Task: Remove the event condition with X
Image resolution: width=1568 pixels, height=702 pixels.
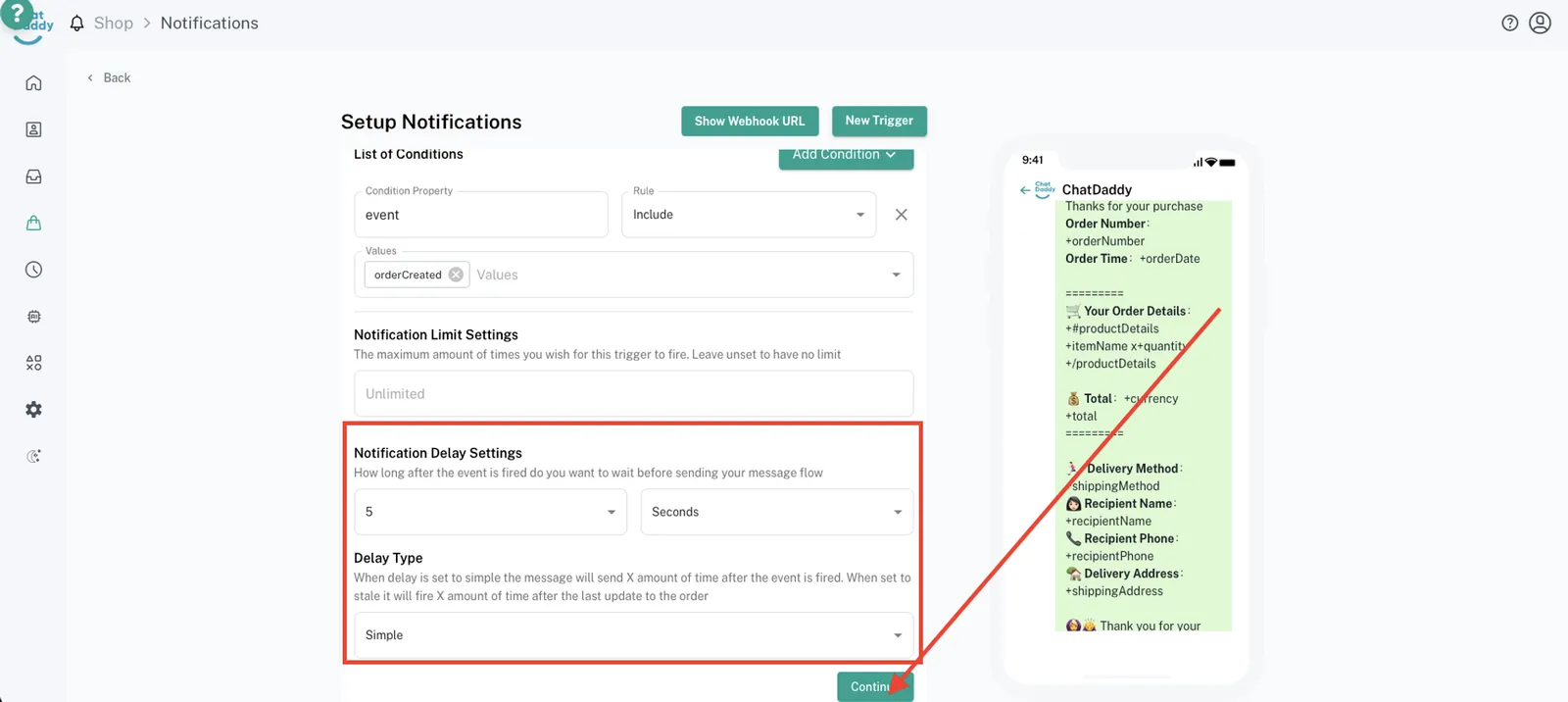Action: coord(901,215)
